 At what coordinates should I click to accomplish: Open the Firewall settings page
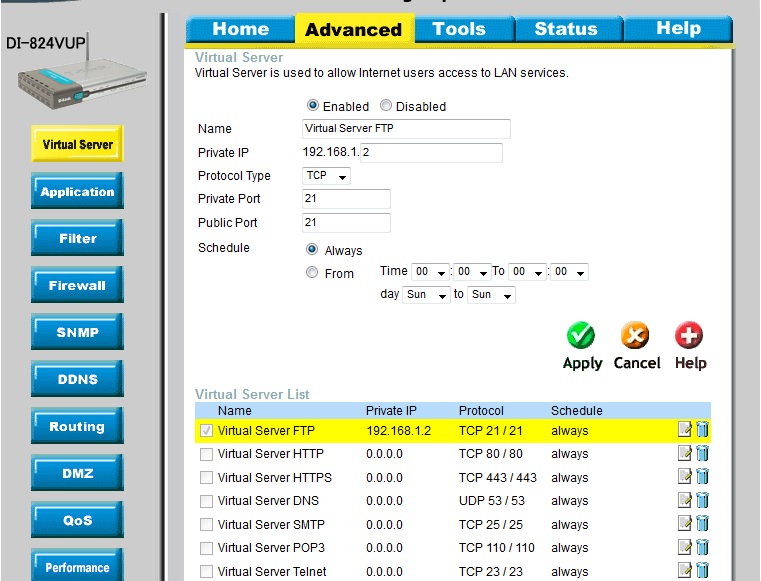[77, 286]
